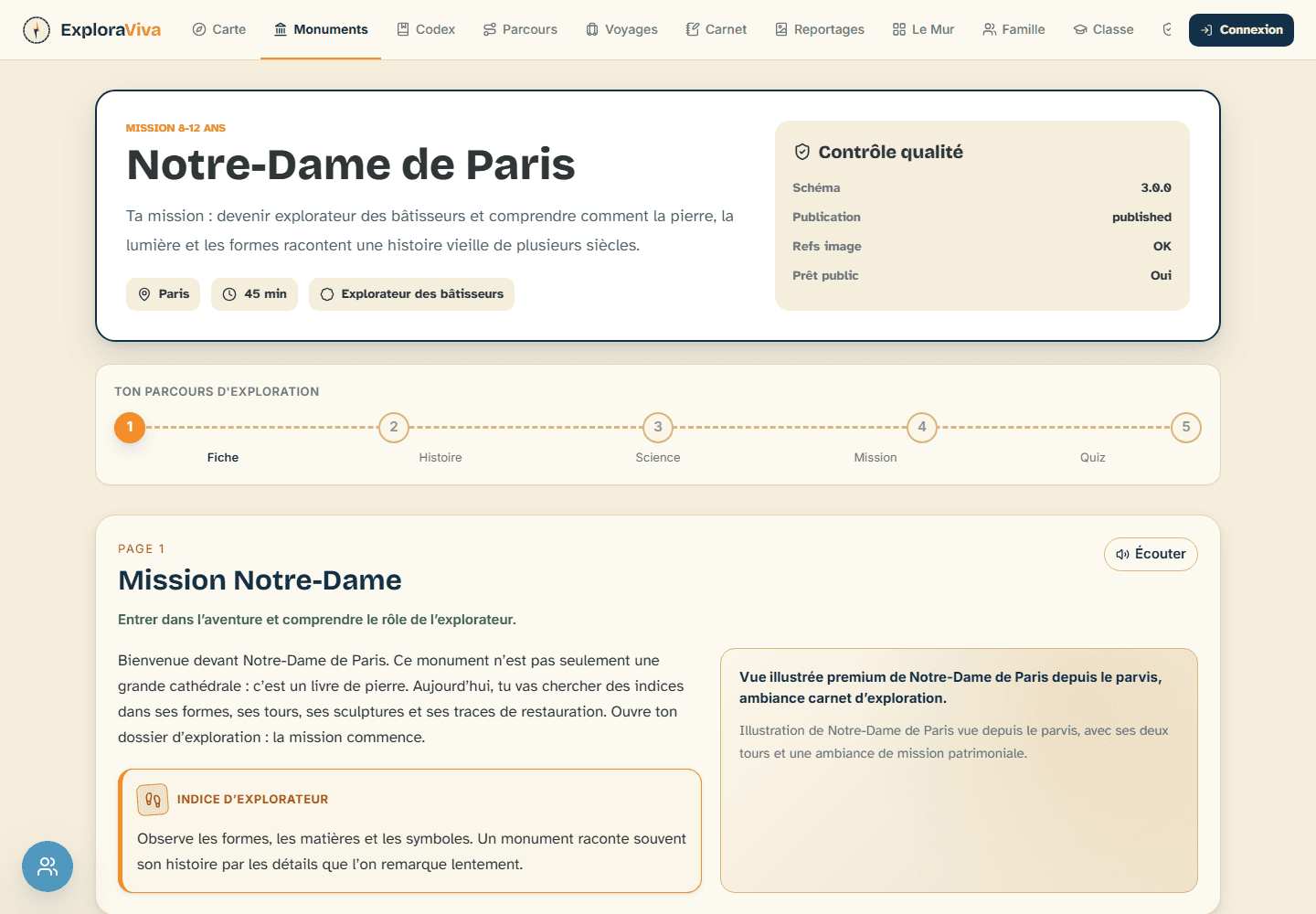Click the subtitle "Entrer dans l'aventure…"
The image size is (1316, 914).
317,620
